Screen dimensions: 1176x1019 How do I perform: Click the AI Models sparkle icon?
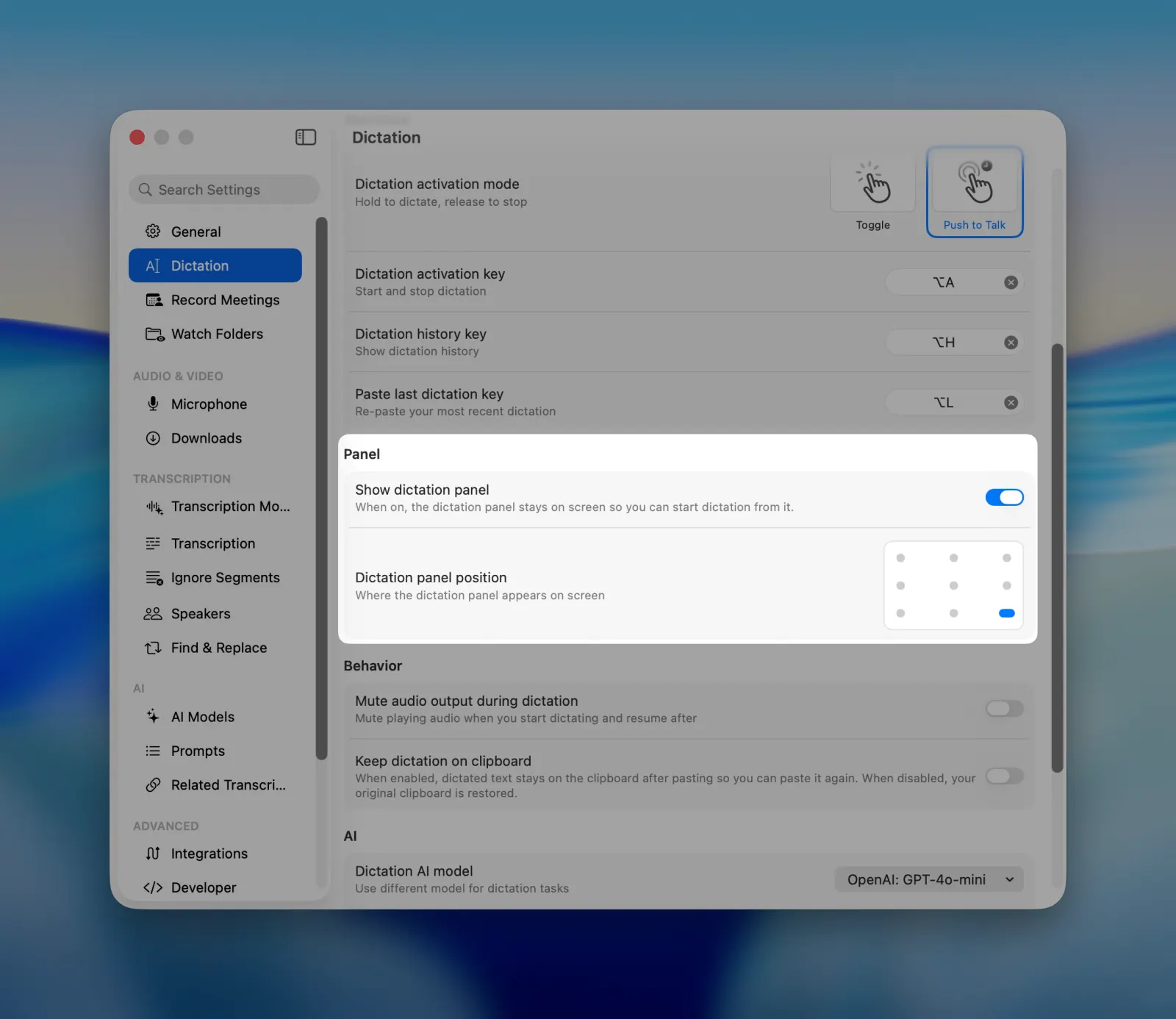click(x=153, y=716)
